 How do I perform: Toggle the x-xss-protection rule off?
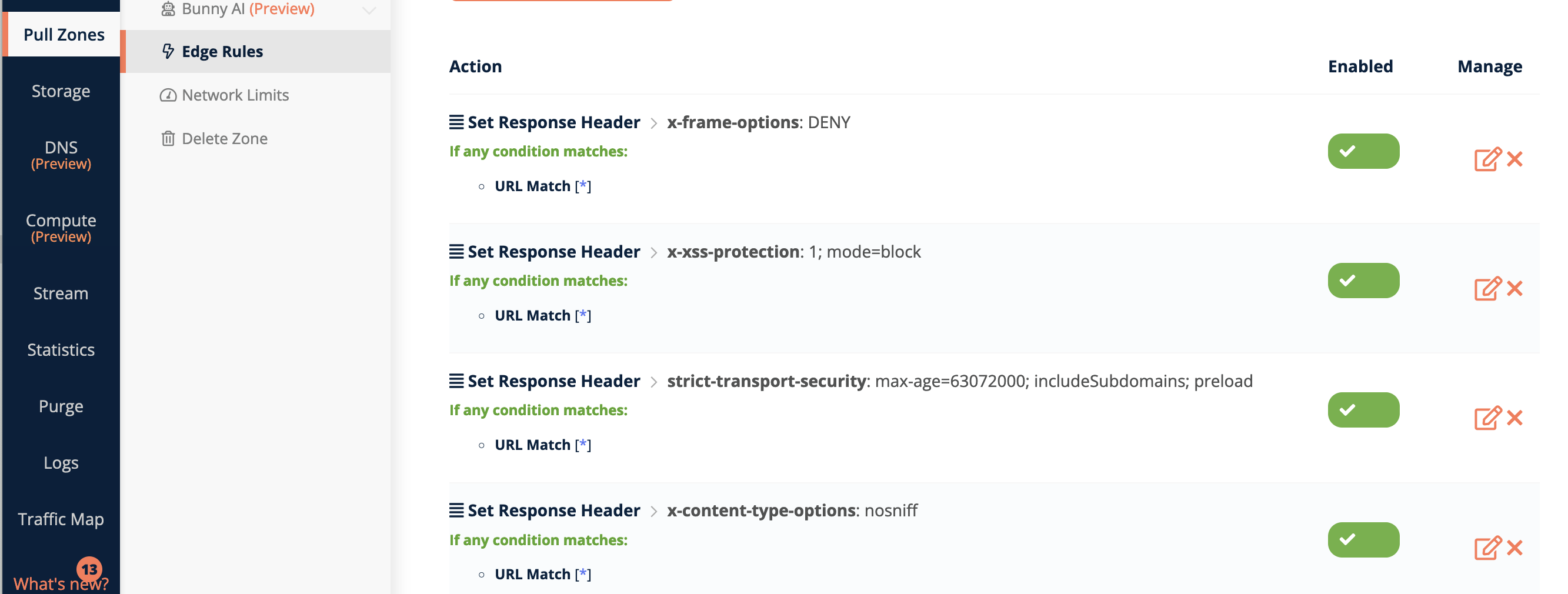(1363, 280)
